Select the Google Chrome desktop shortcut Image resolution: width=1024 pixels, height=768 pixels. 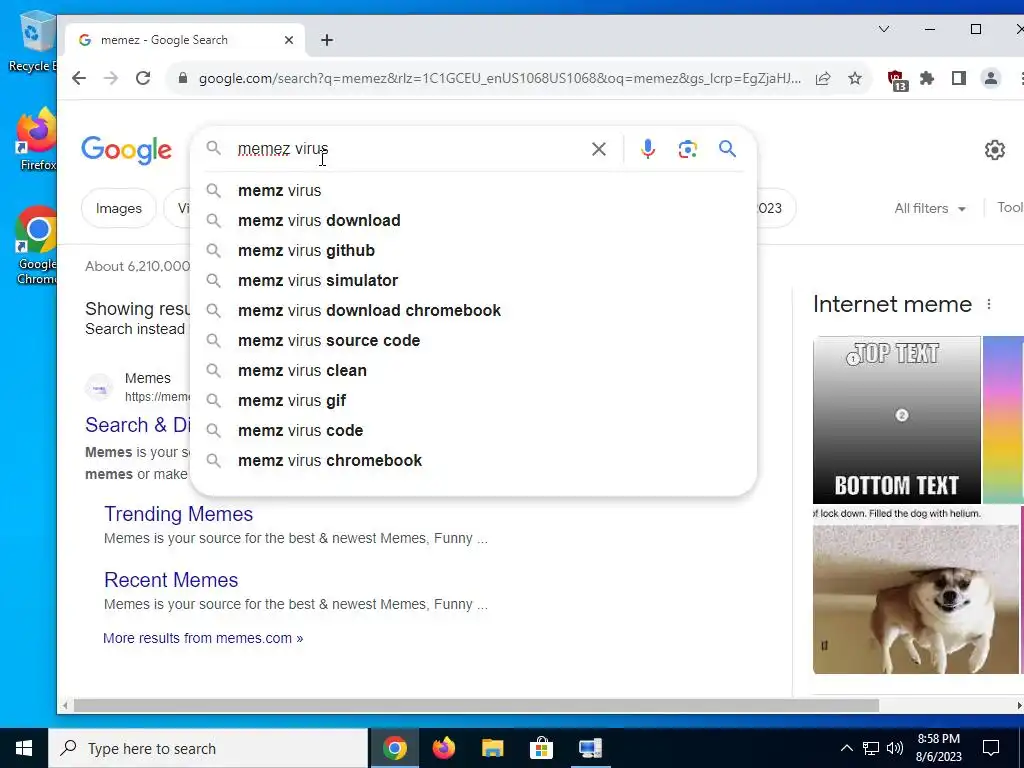(37, 246)
